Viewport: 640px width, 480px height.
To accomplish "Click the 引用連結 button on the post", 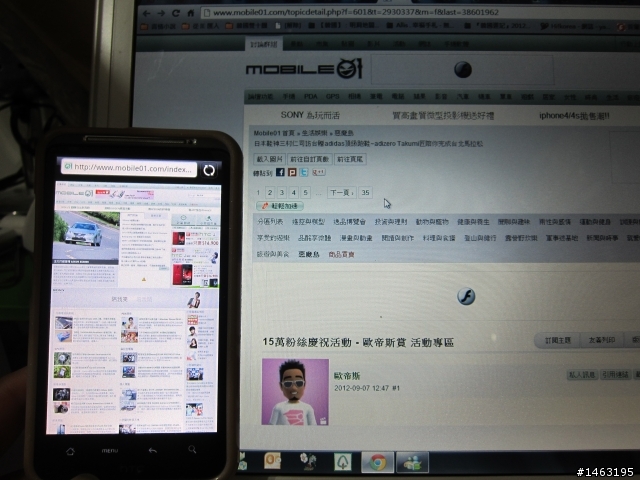I will [x=616, y=374].
